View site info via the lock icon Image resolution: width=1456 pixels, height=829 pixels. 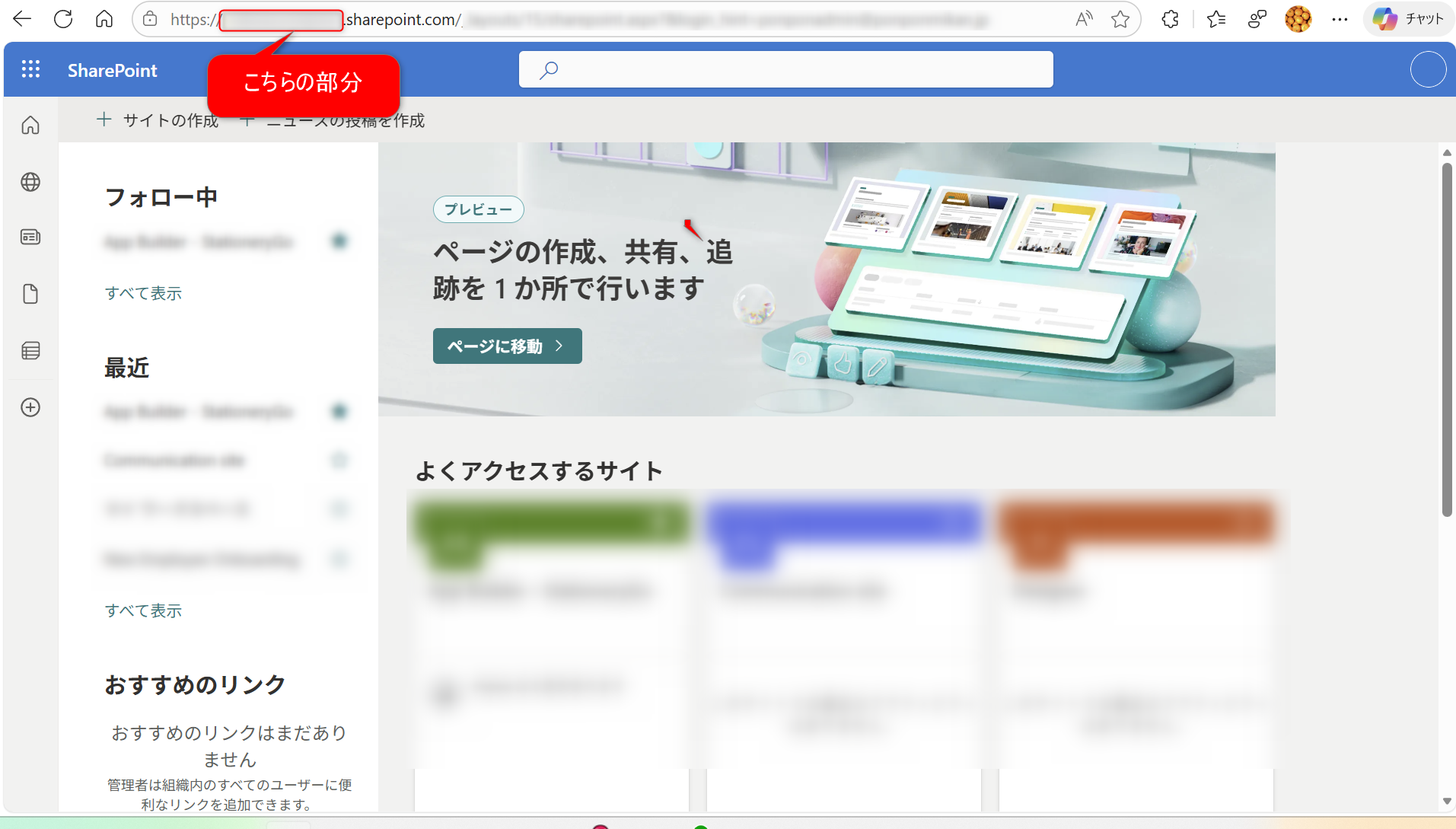tap(151, 19)
